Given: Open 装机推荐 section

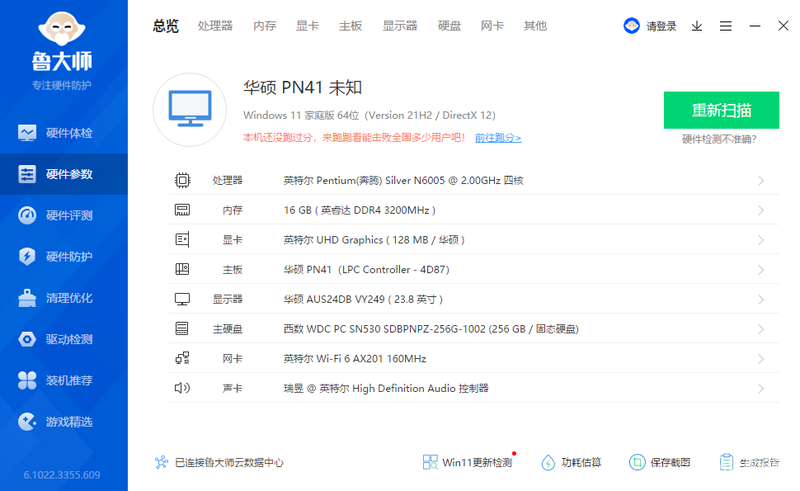Looking at the screenshot, I should tap(64, 380).
